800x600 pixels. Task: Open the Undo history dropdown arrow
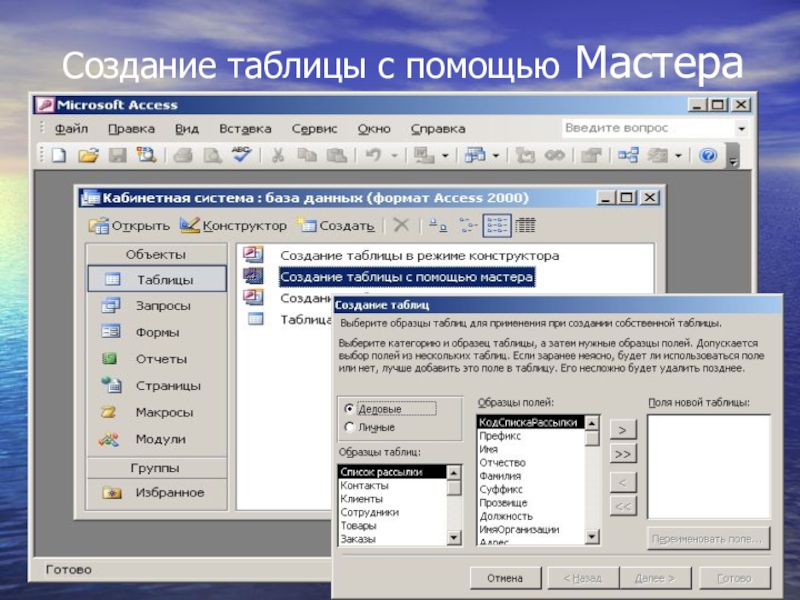394,156
